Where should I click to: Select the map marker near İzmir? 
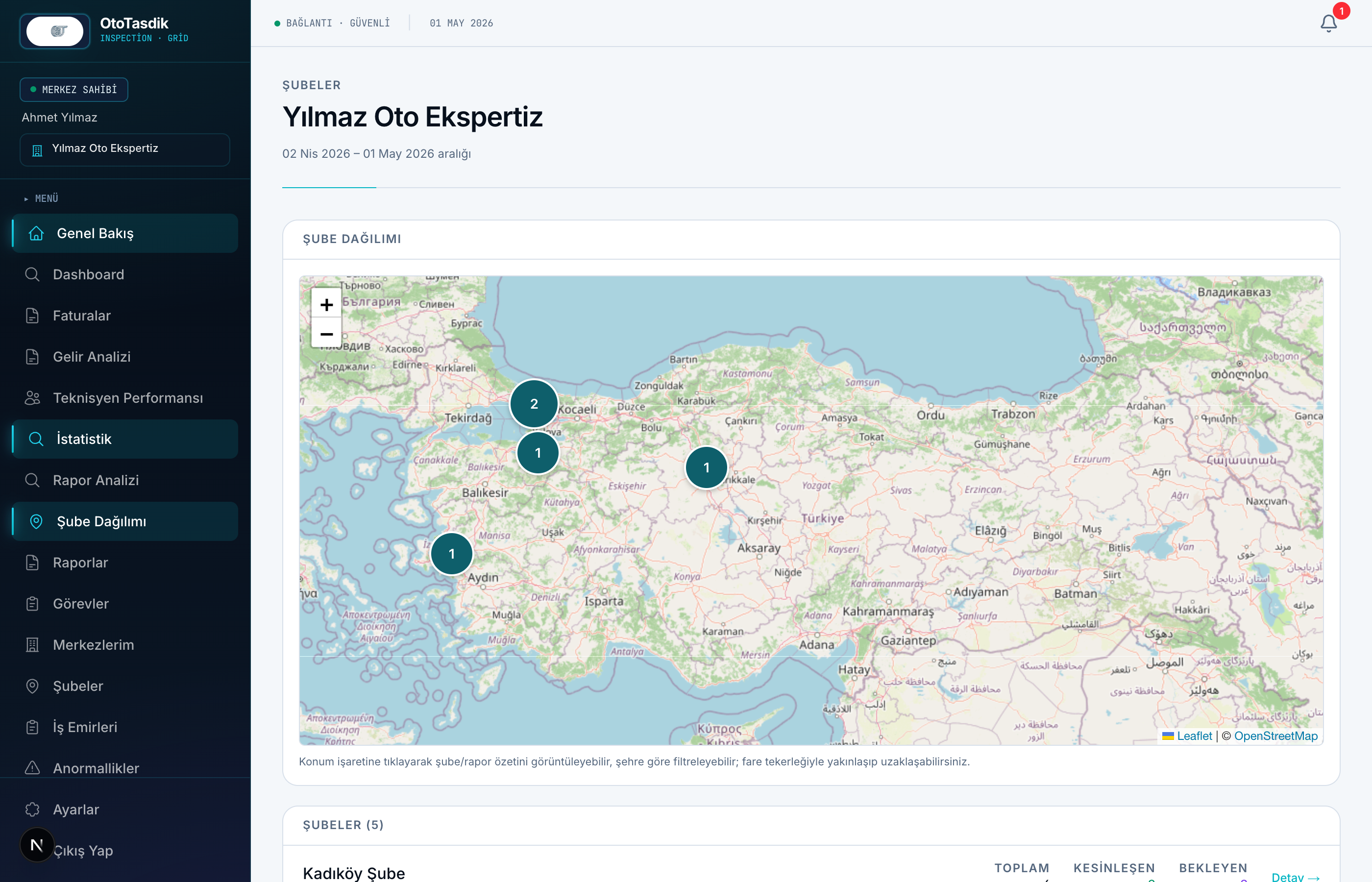(x=452, y=554)
